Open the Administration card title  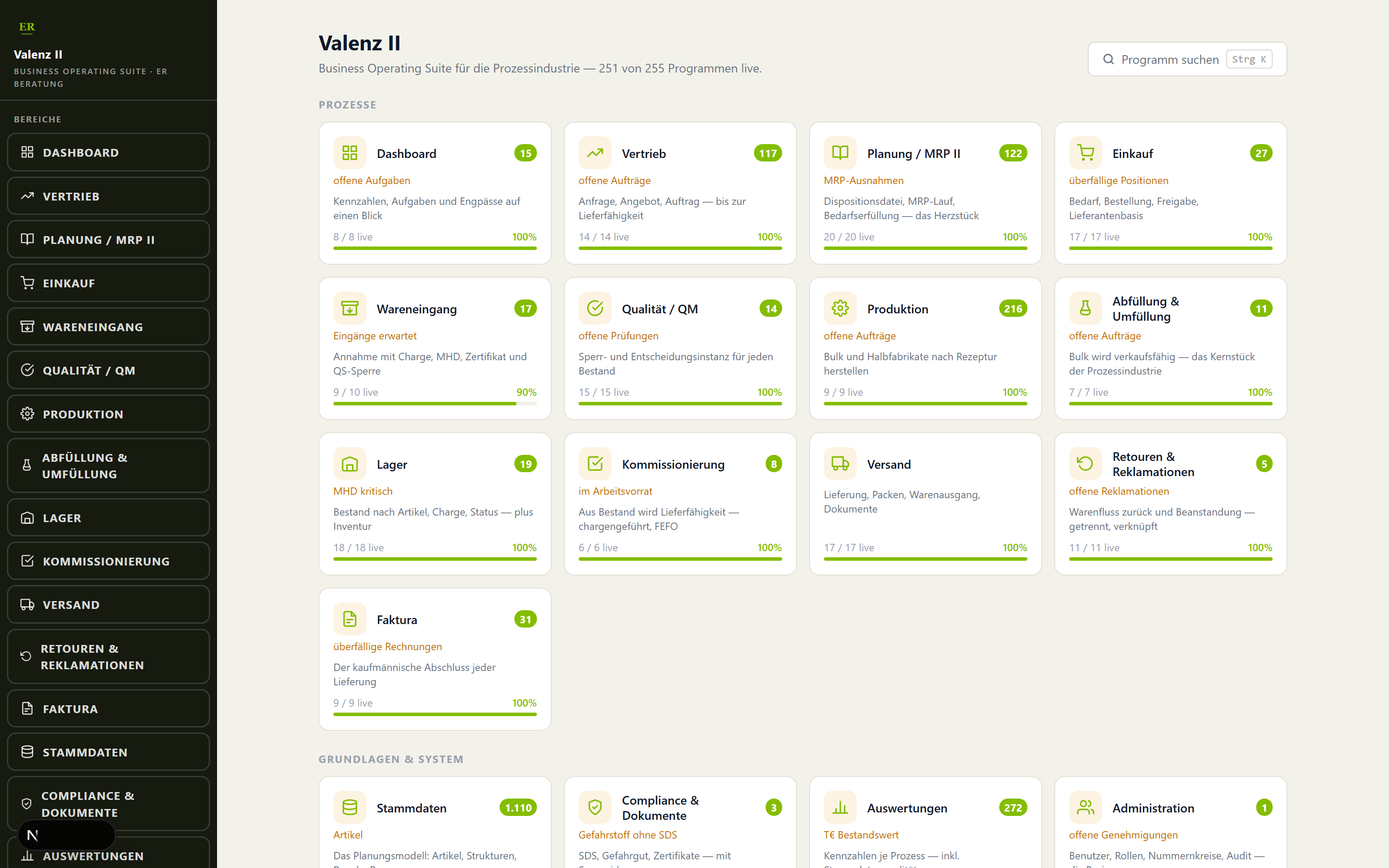1153,808
